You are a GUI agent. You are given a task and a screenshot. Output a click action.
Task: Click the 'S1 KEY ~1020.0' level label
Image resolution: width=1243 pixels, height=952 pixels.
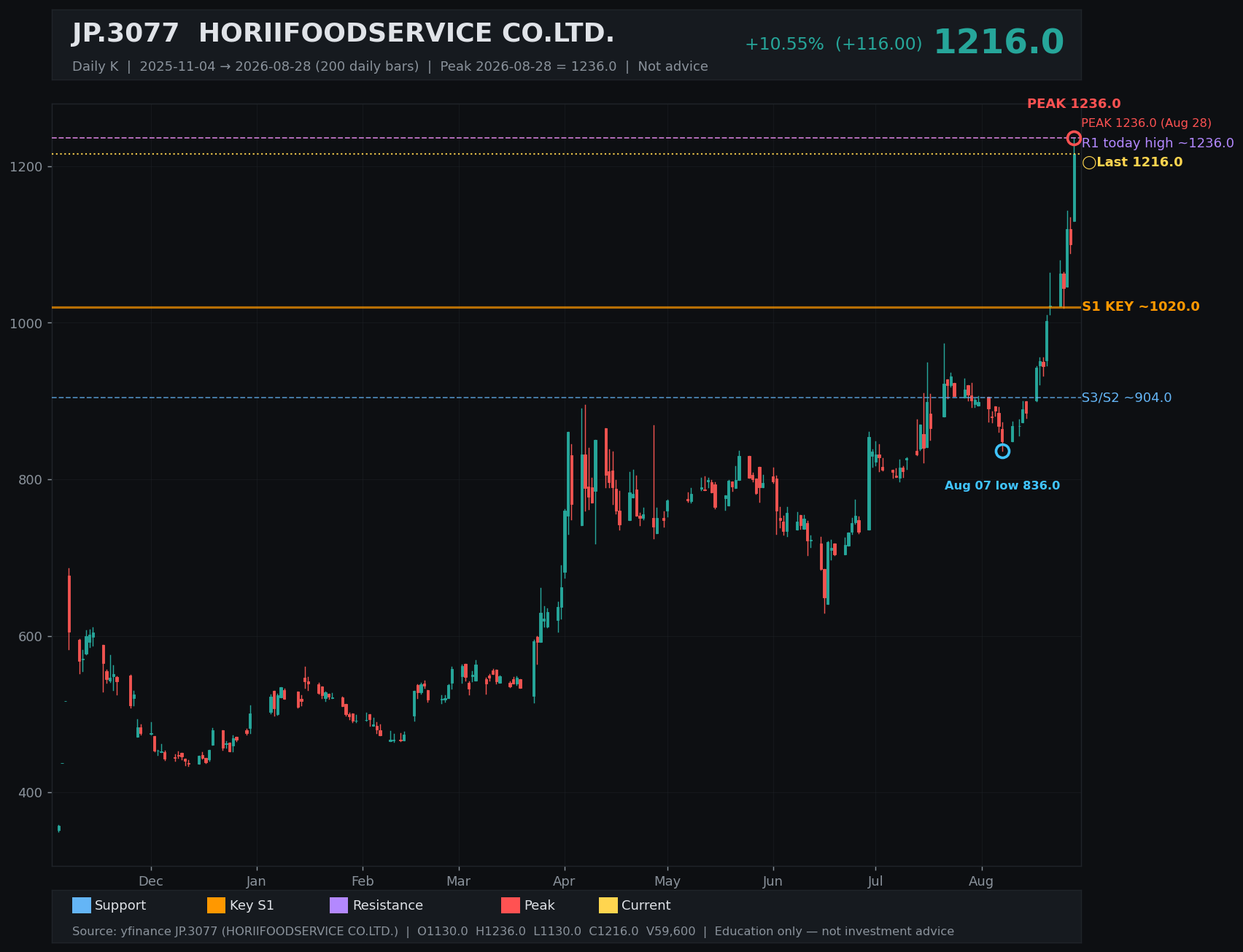(x=1140, y=306)
